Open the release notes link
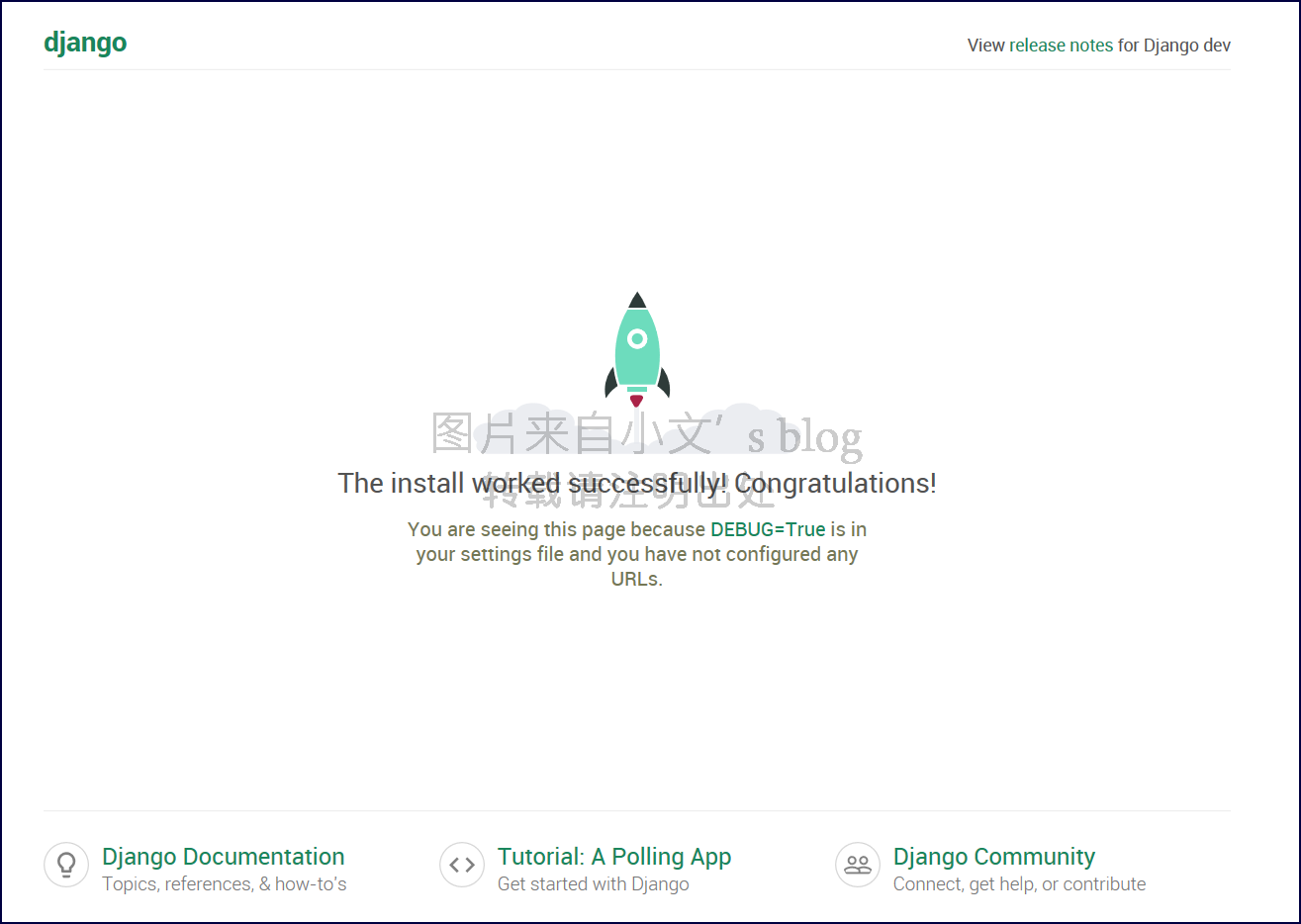The height and width of the screenshot is (924, 1301). pyautogui.click(x=1061, y=46)
